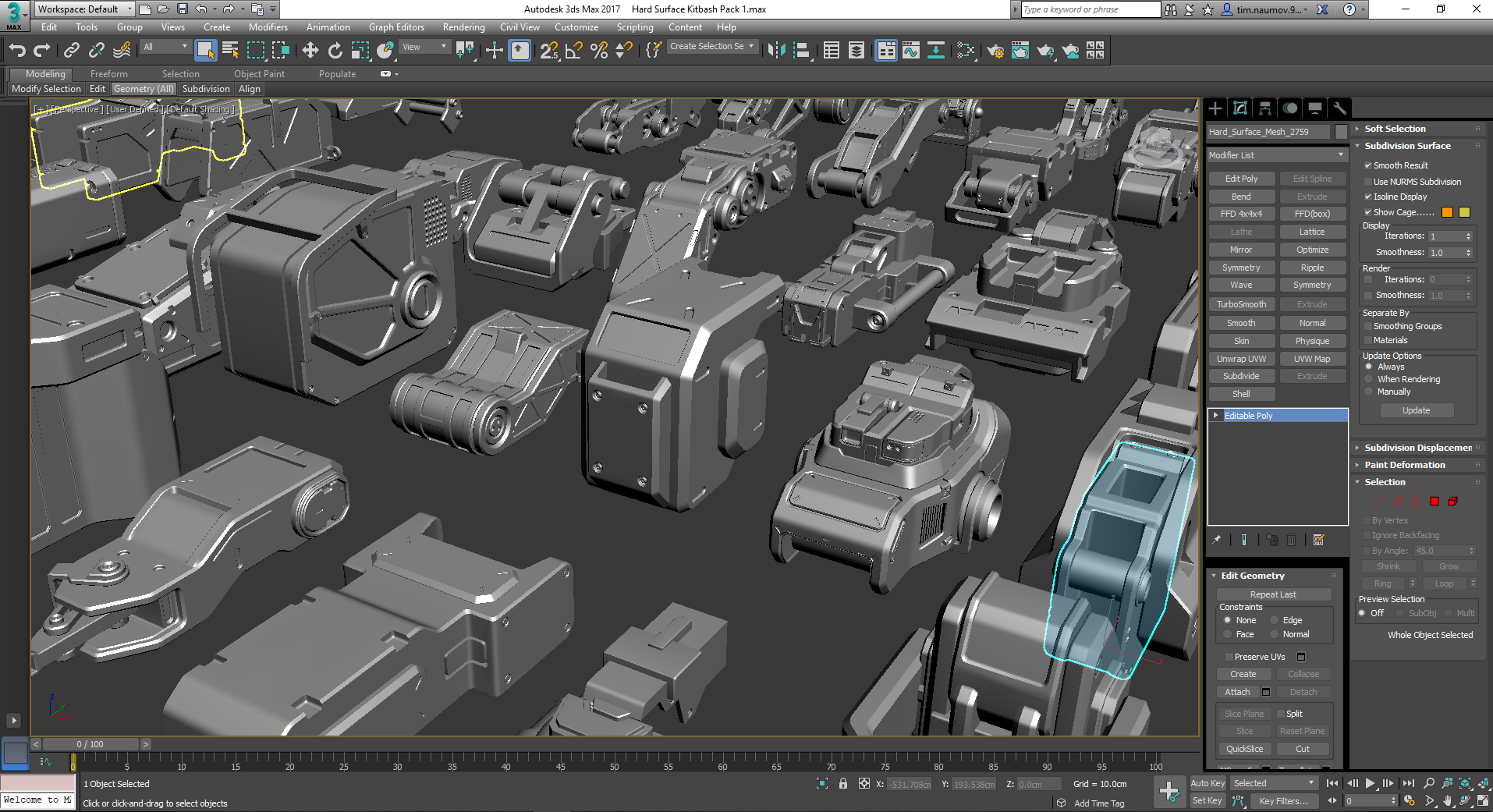Click the QuickSlice button
The image size is (1493, 812).
(1244, 749)
